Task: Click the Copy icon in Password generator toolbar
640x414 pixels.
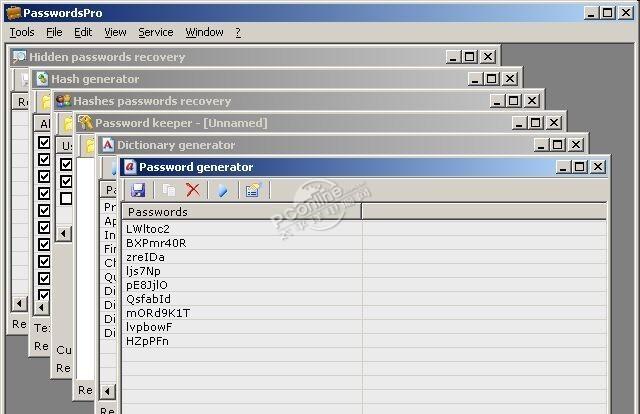Action: (x=169, y=190)
